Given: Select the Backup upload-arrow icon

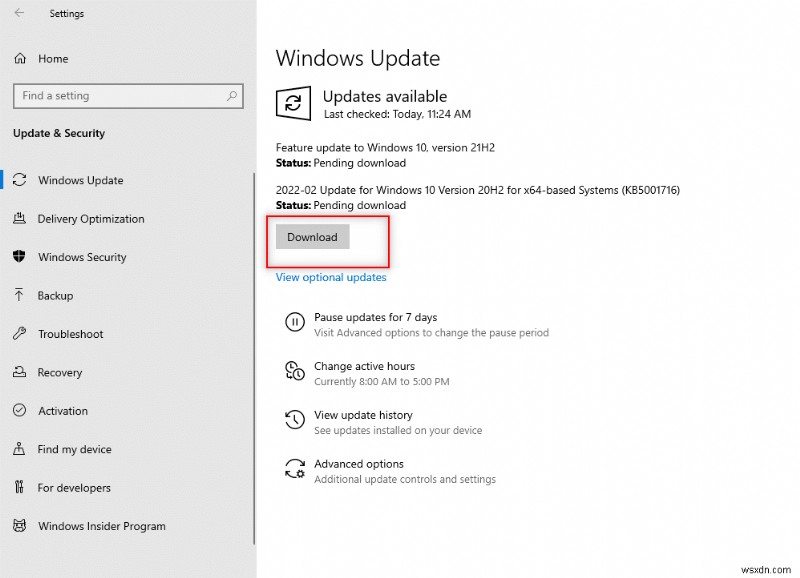Looking at the screenshot, I should [x=21, y=295].
